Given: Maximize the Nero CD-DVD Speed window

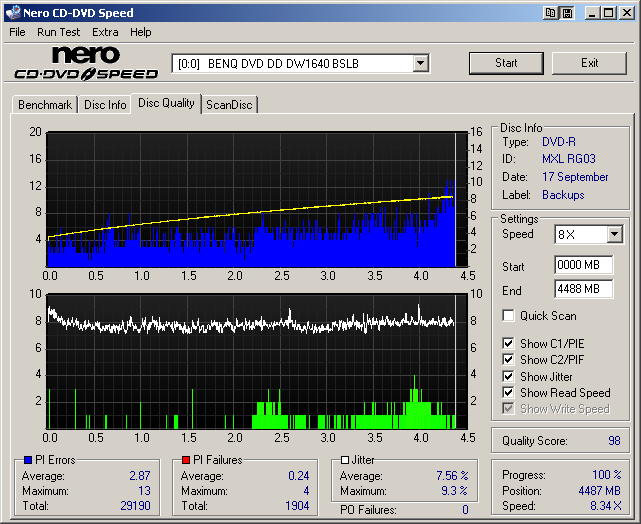Looking at the screenshot, I should click(608, 13).
